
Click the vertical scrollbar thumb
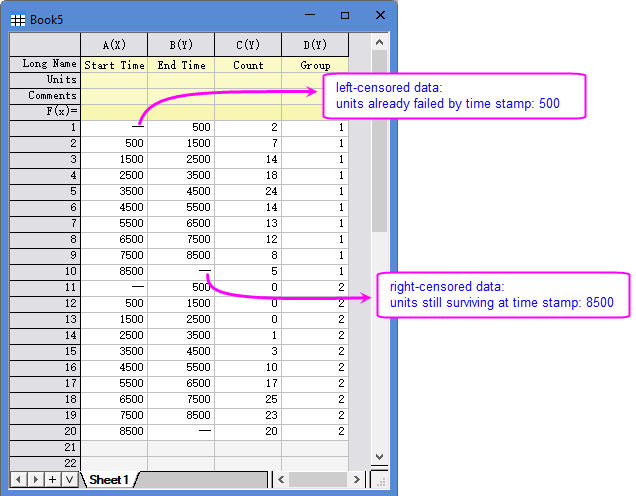(x=380, y=141)
